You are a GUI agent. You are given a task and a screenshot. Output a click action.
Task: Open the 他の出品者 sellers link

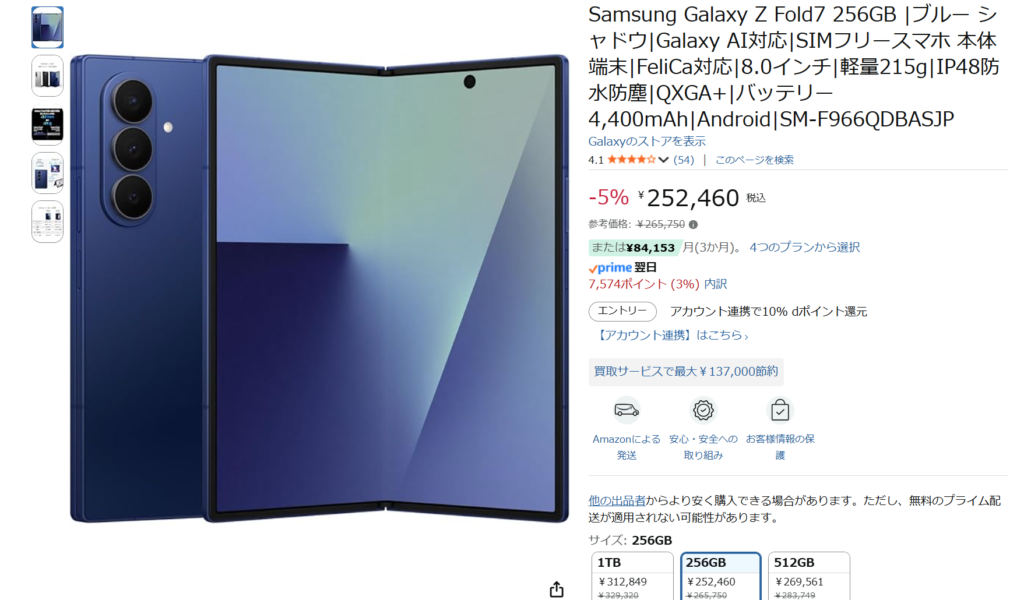click(616, 501)
